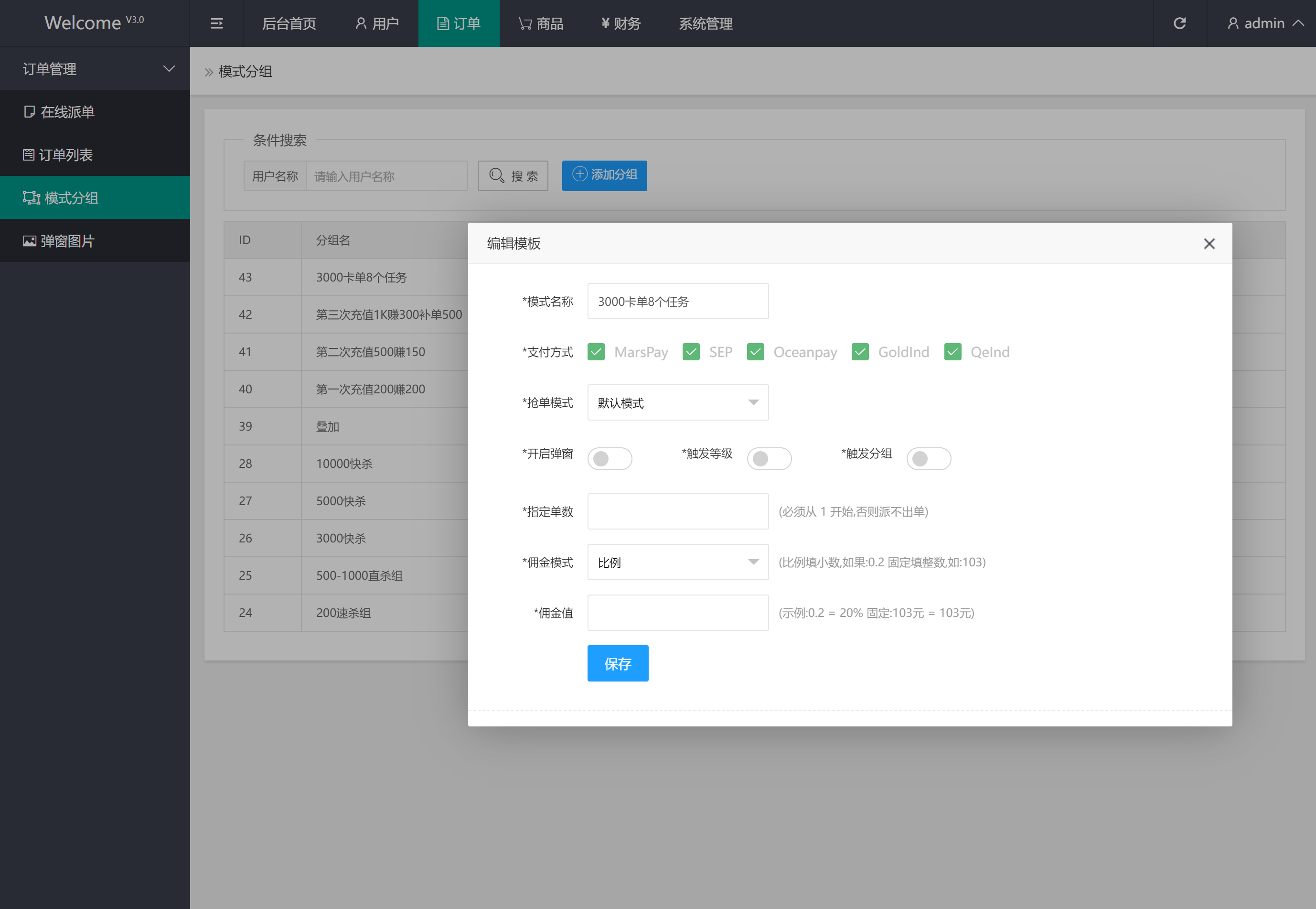Enable the 触发分组 switch
The width and height of the screenshot is (1316, 909).
[x=929, y=458]
